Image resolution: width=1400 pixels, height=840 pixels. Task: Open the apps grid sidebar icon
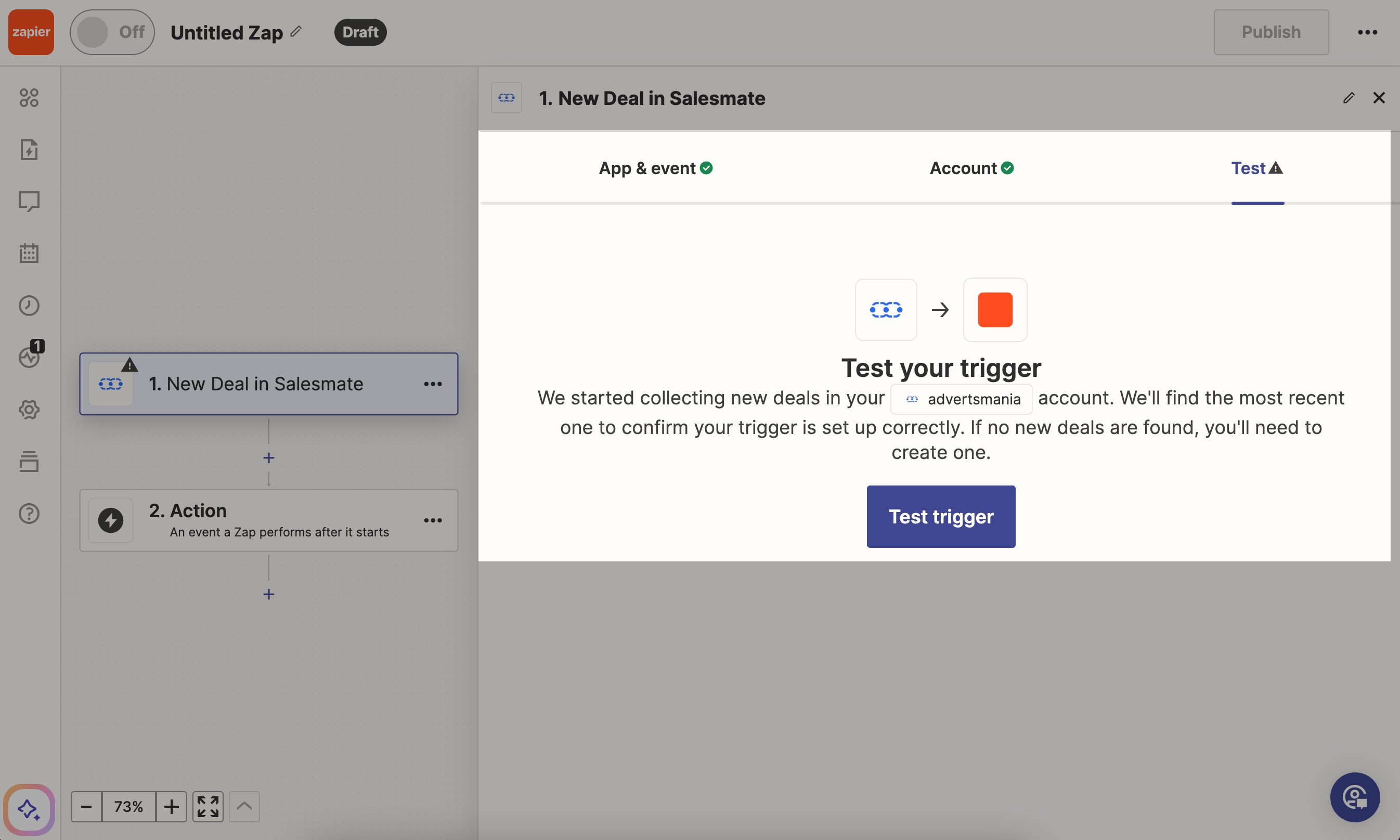(29, 98)
